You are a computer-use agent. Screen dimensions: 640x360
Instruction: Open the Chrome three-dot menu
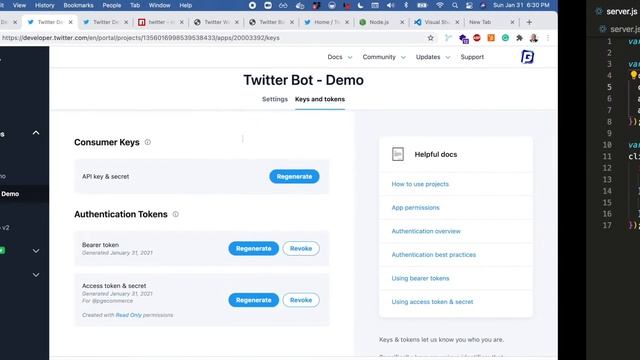point(548,38)
